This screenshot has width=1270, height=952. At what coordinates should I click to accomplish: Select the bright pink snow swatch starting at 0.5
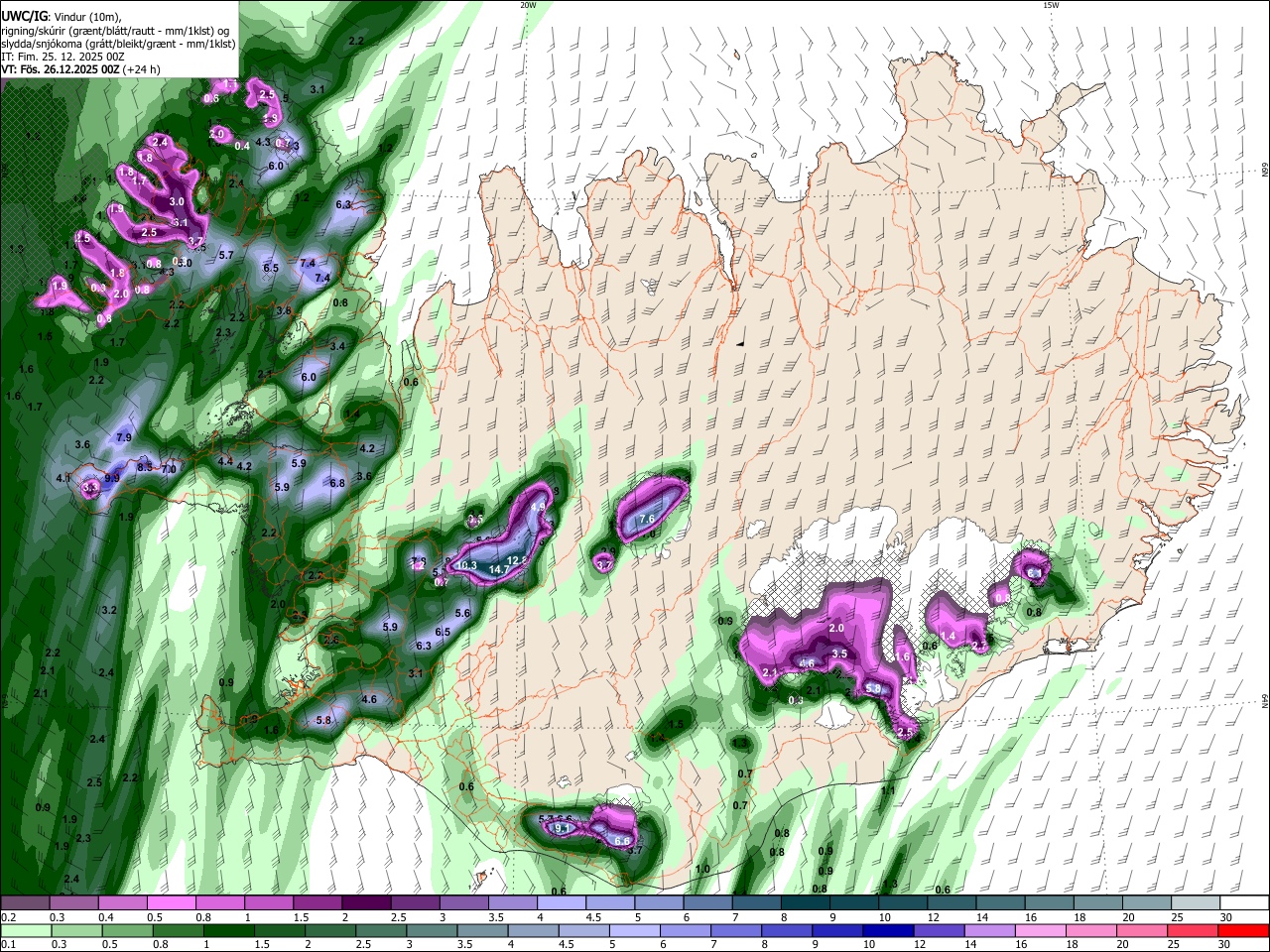click(171, 903)
